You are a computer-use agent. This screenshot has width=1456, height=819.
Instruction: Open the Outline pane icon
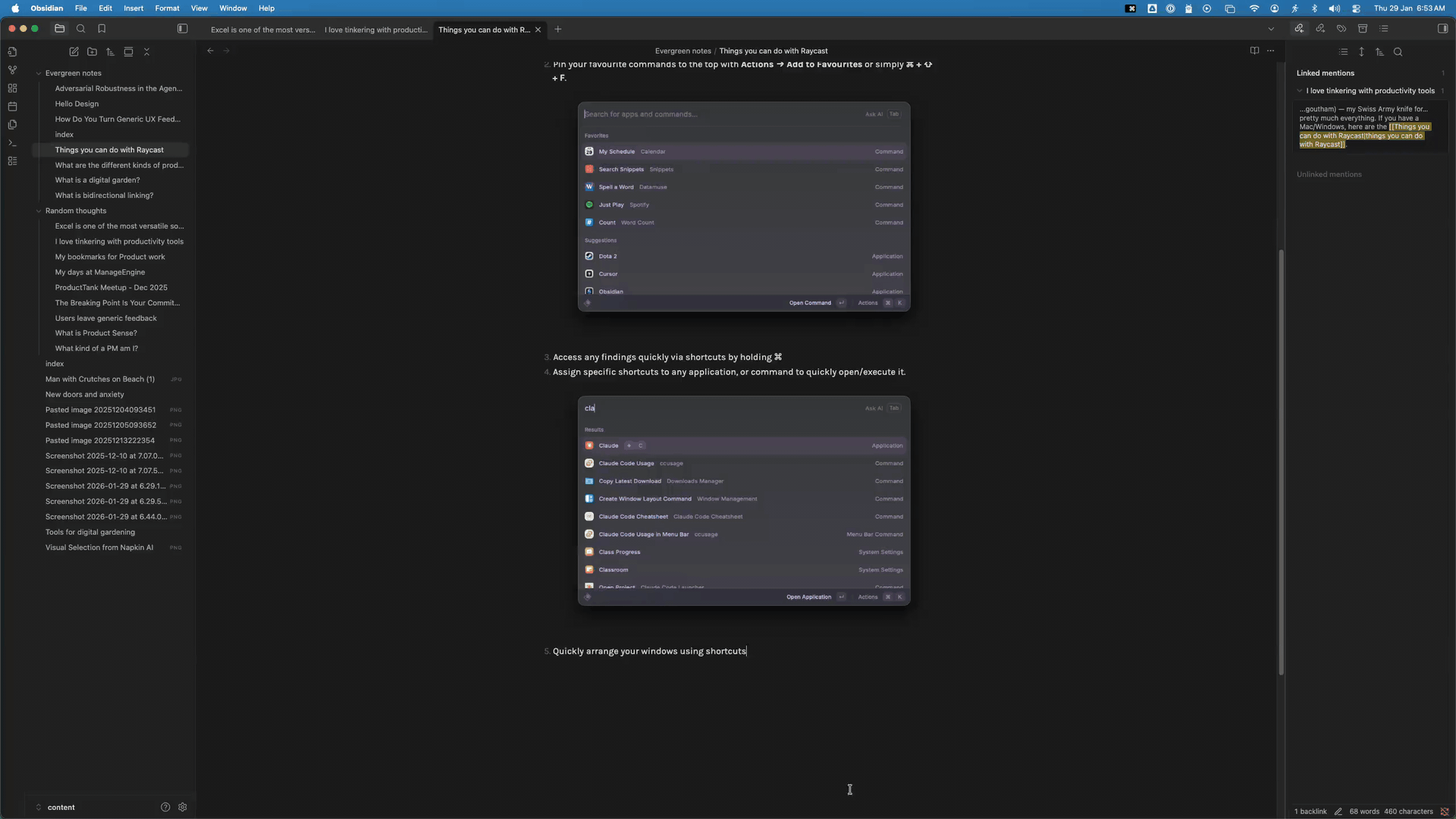click(x=1384, y=29)
